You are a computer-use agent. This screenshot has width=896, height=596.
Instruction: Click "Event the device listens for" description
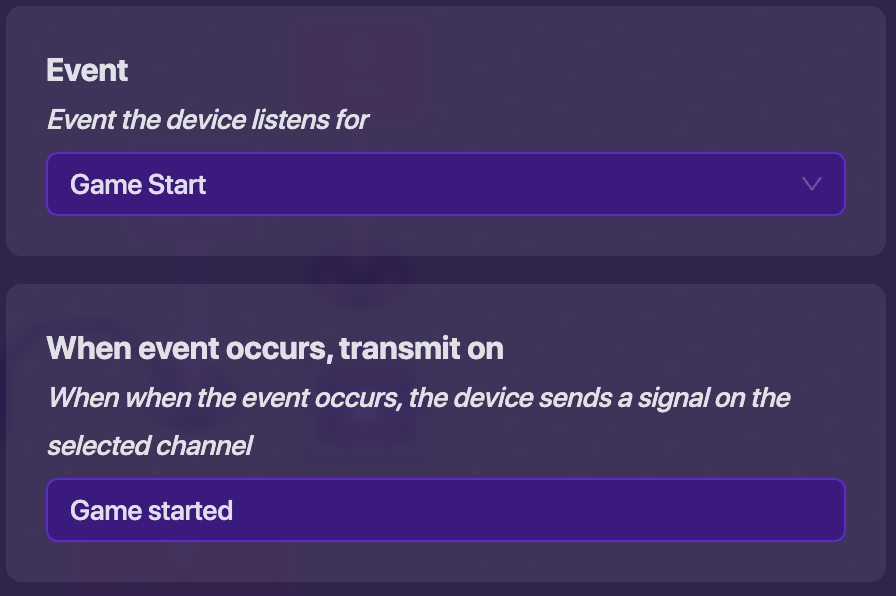[x=208, y=120]
